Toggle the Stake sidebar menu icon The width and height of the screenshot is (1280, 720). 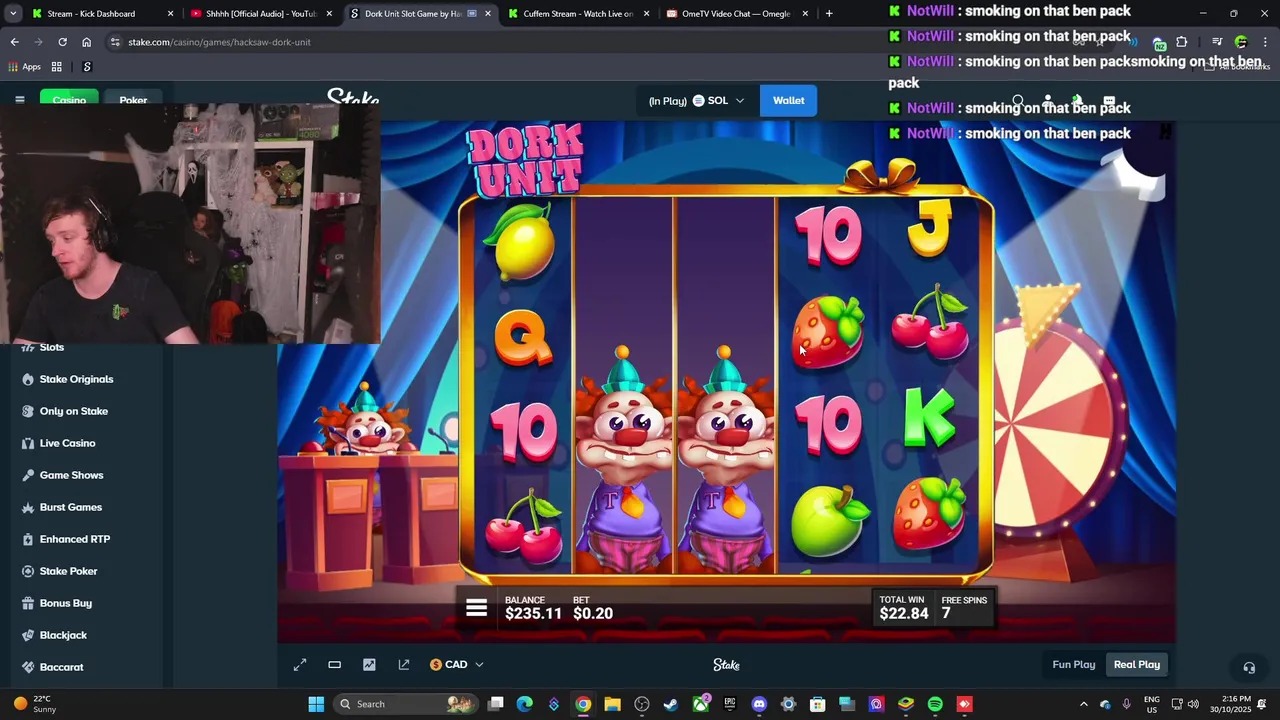(x=20, y=100)
